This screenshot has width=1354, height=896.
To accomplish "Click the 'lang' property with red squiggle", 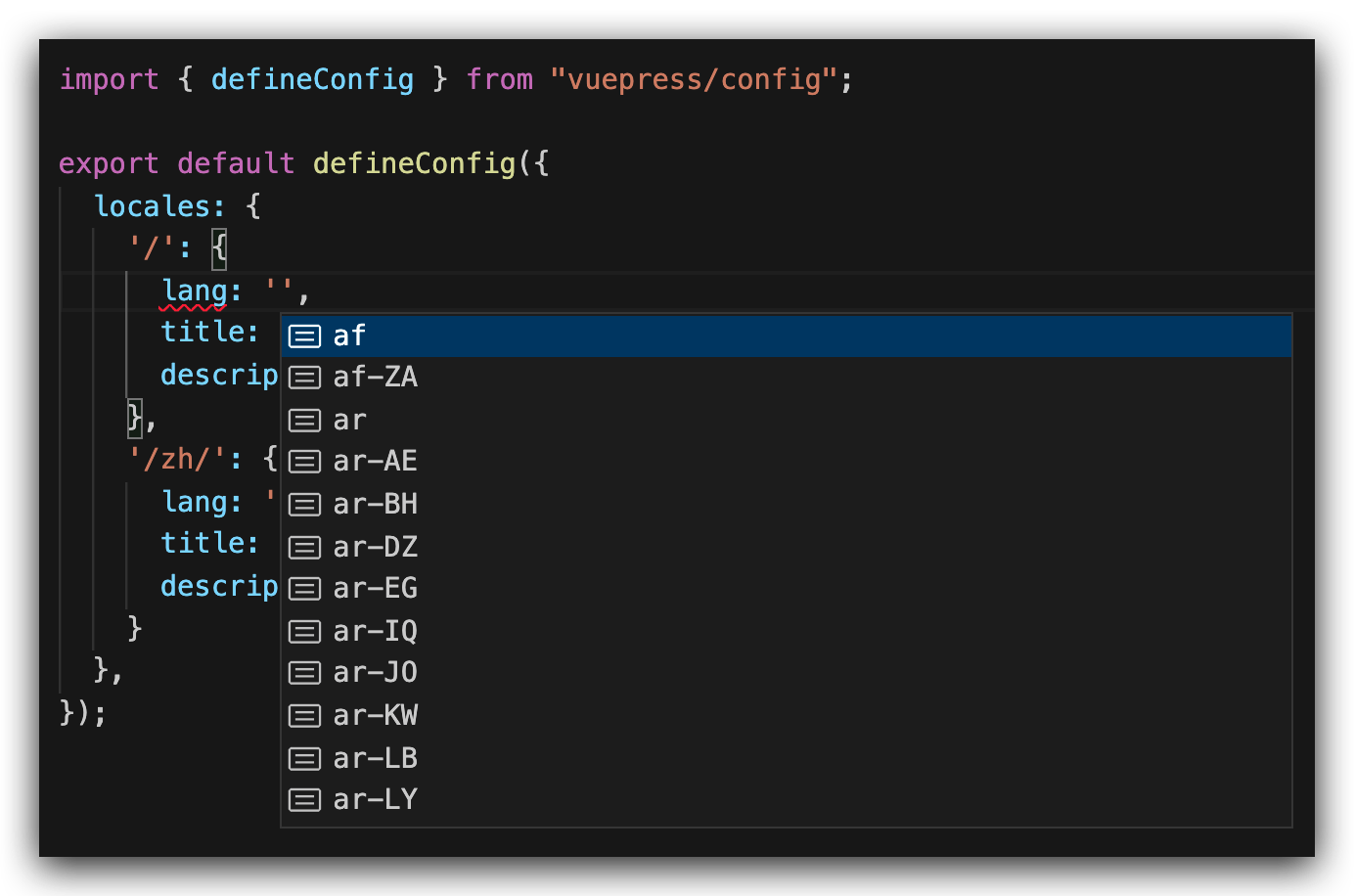I will coord(194,291).
